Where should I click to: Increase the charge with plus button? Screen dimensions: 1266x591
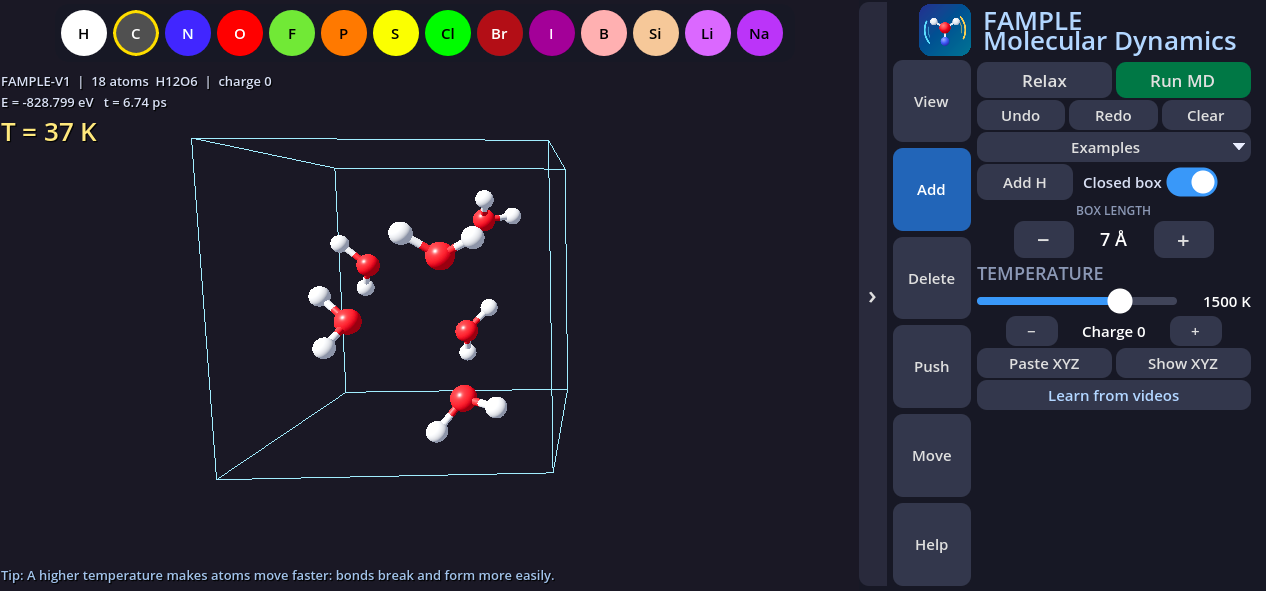(1195, 331)
